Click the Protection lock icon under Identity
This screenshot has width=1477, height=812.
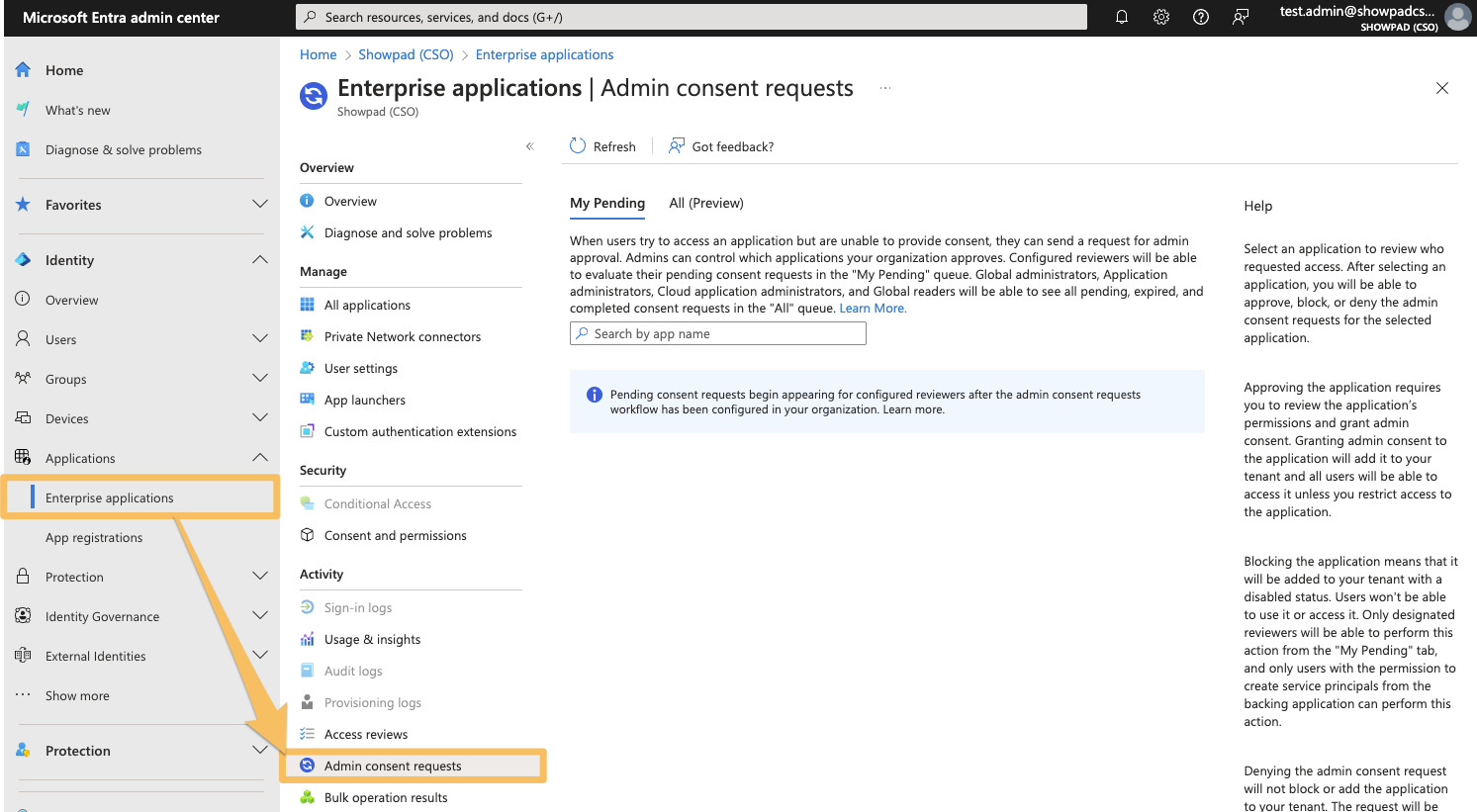point(23,577)
